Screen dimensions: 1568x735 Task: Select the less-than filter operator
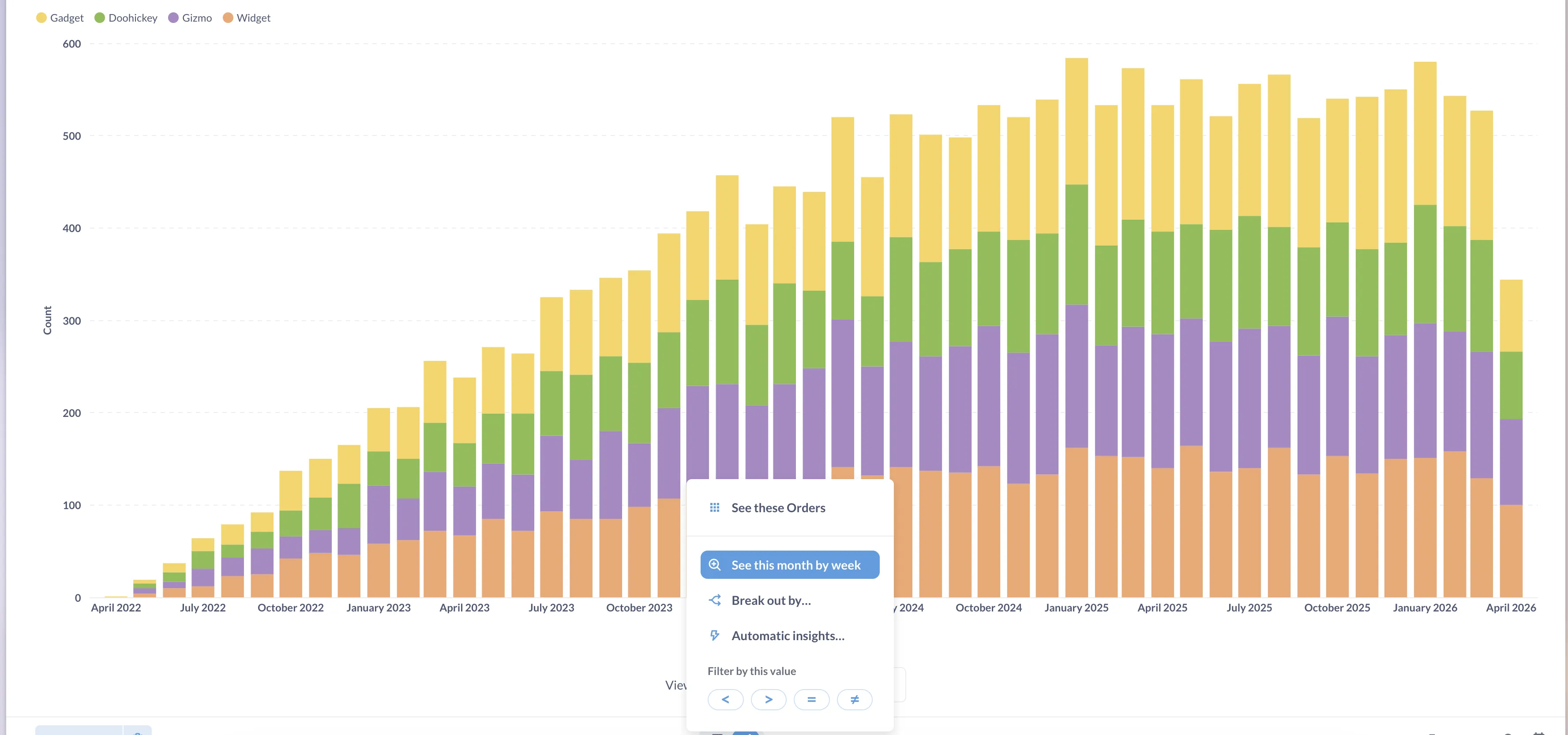[x=725, y=700]
